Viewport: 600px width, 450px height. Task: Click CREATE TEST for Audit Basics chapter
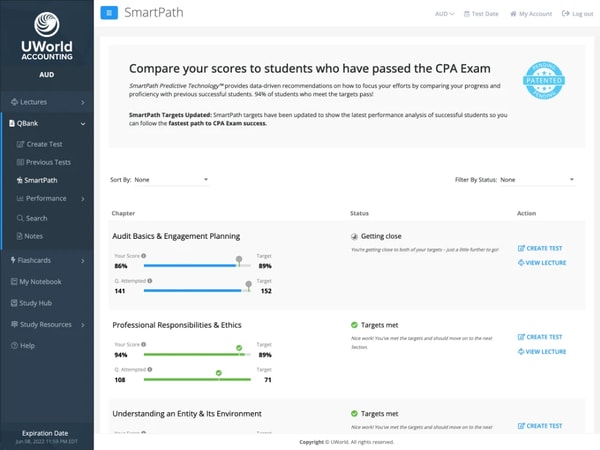pyautogui.click(x=540, y=248)
